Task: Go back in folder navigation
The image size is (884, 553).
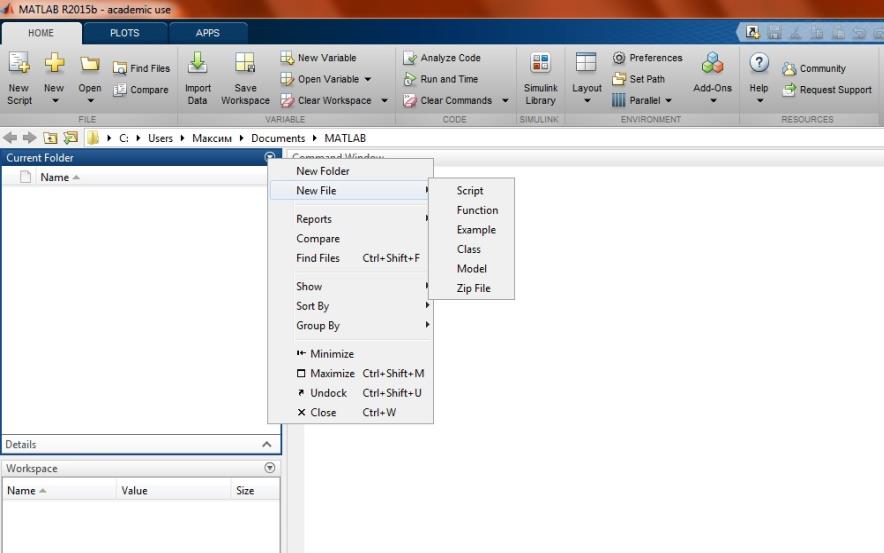Action: [10, 138]
